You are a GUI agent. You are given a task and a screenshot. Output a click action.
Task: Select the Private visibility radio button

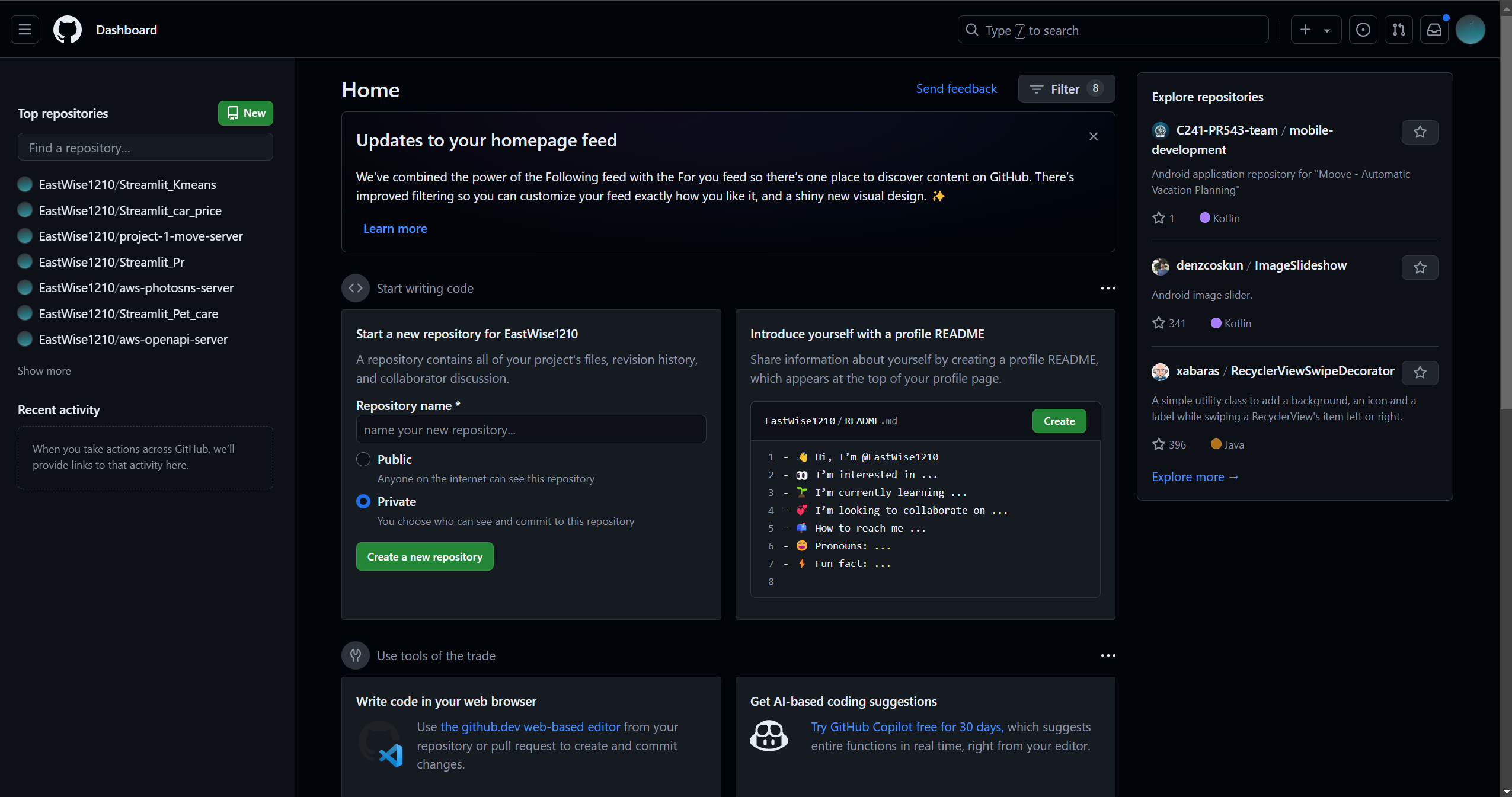(x=363, y=501)
